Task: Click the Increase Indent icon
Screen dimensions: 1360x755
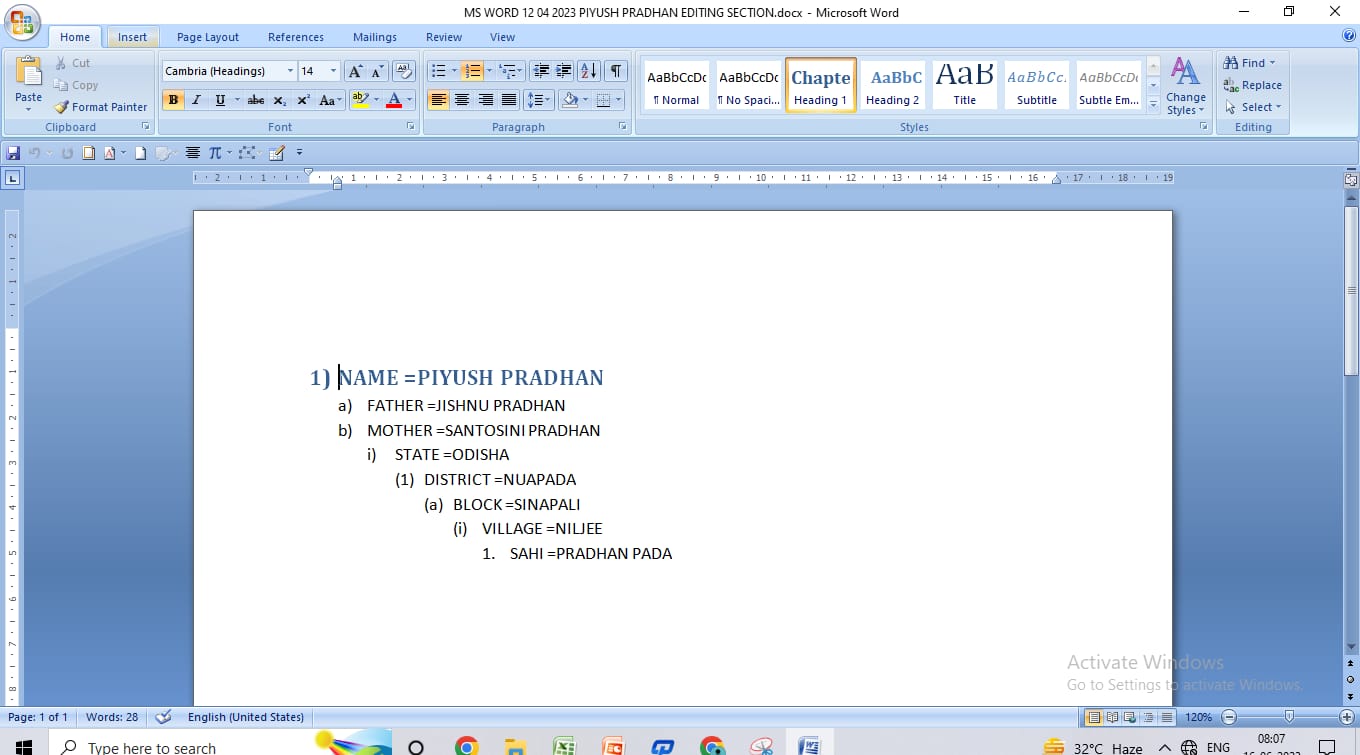Action: coord(564,71)
